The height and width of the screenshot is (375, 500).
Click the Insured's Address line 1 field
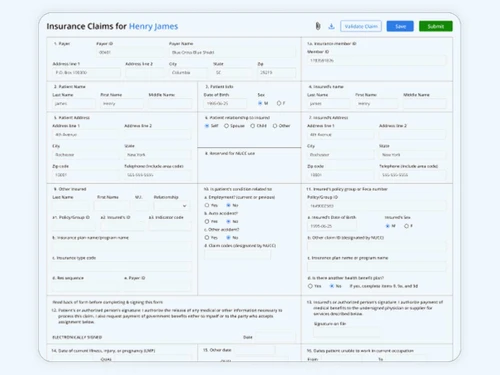coord(340,135)
